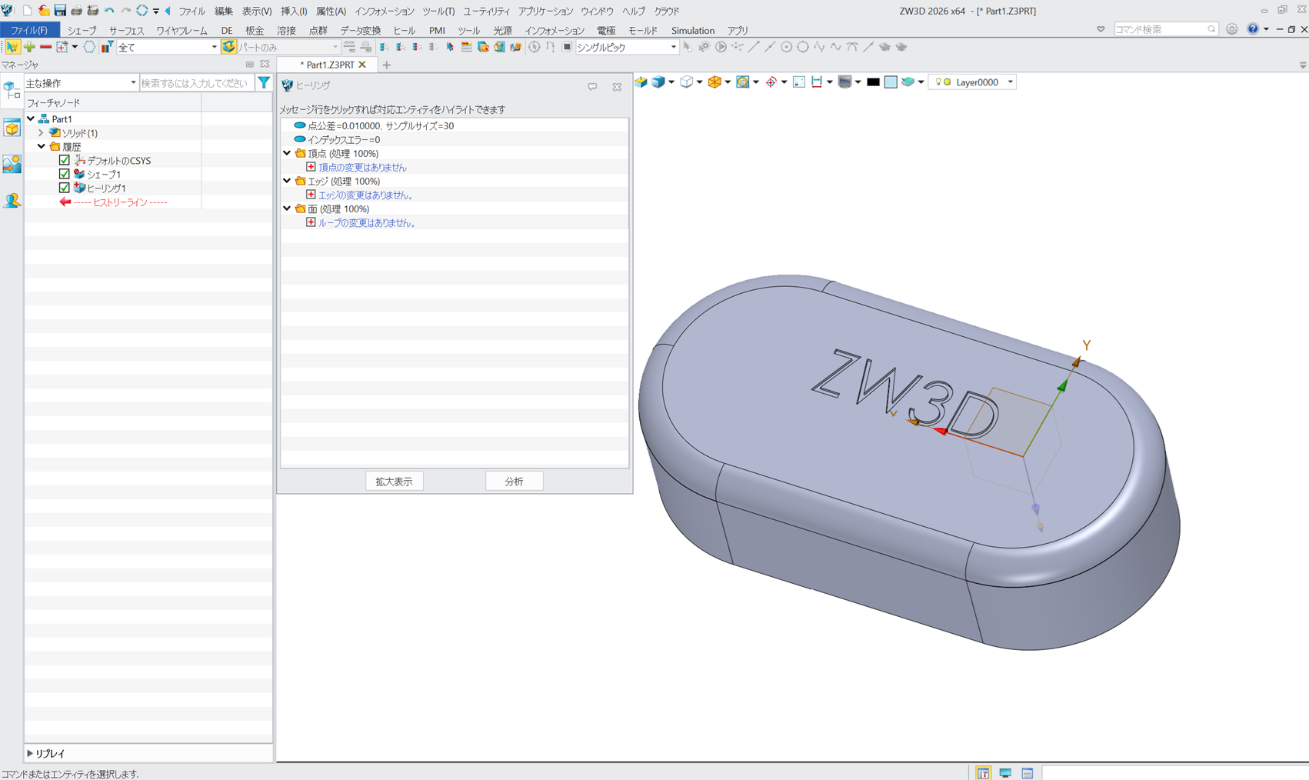Toggle the シェープ1 feature checkbox

pyautogui.click(x=64, y=174)
